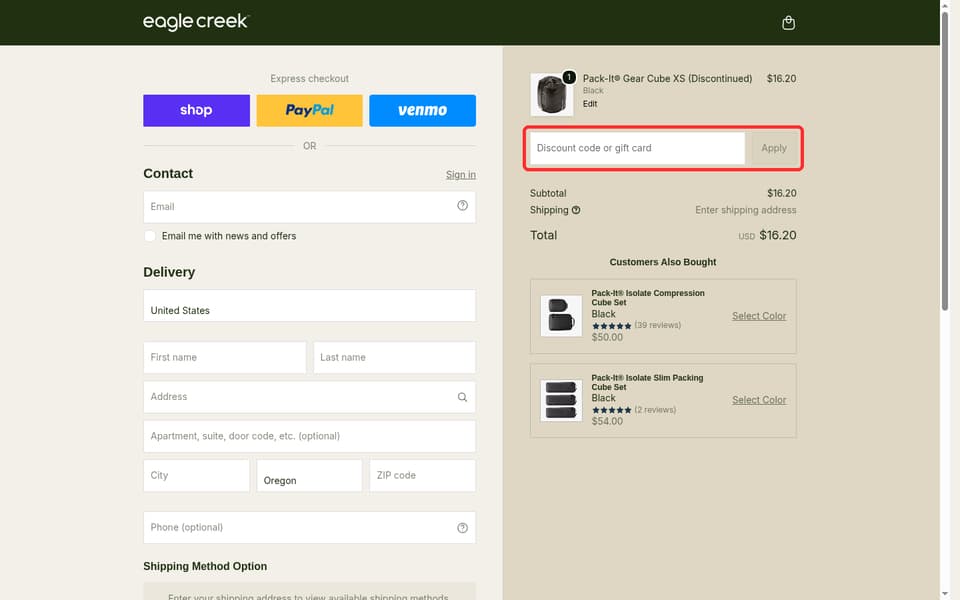Click the Shipping Method Option heading
This screenshot has height=600, width=960.
tap(205, 566)
